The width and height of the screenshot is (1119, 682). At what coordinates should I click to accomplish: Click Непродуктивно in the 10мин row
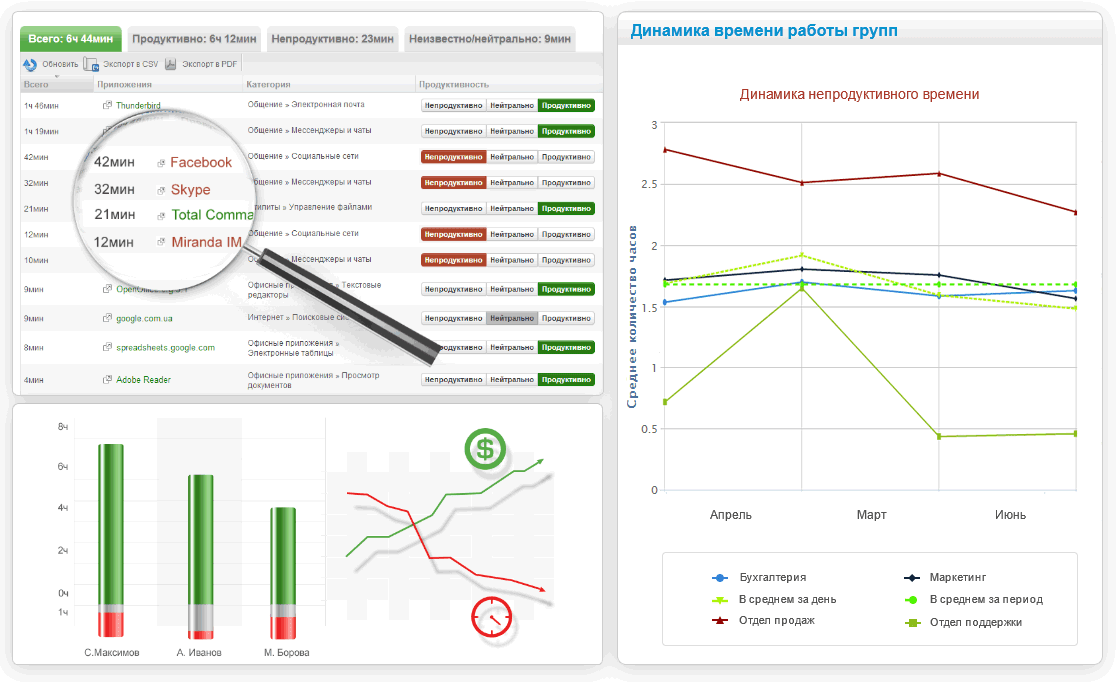(454, 260)
